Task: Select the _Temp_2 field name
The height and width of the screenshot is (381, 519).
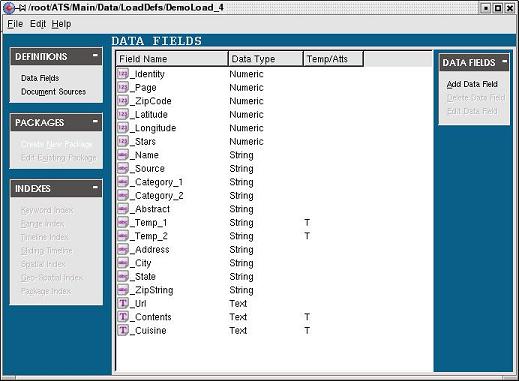Action: (149, 236)
